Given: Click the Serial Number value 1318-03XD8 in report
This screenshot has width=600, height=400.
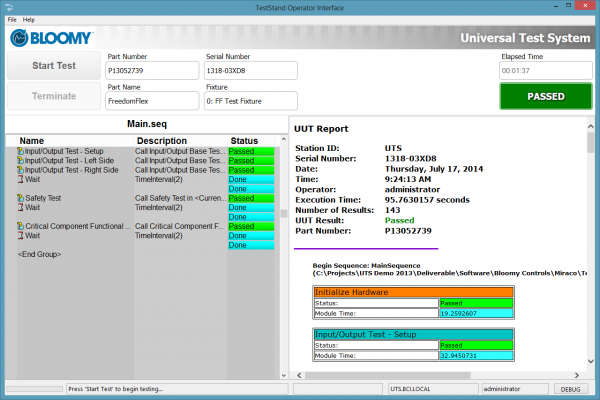Looking at the screenshot, I should (x=411, y=158).
